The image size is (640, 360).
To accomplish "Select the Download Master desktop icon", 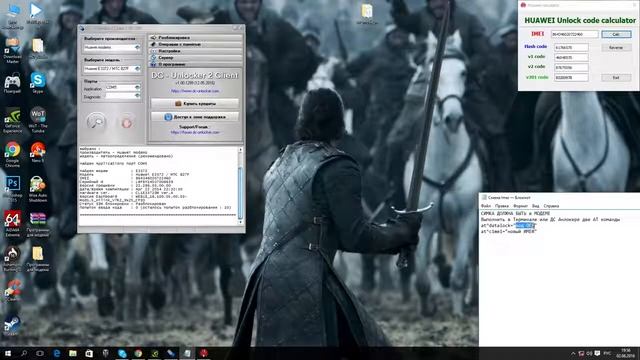I will click(13, 49).
